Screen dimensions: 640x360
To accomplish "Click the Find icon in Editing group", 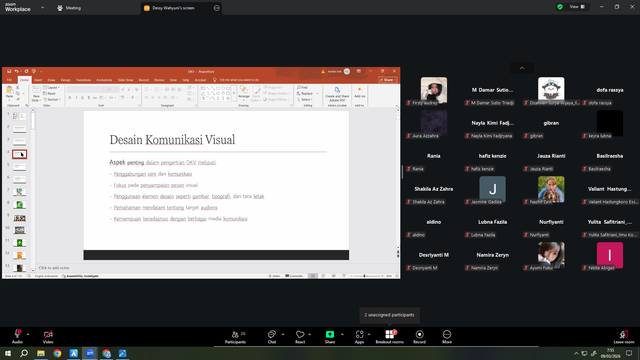I will point(302,88).
